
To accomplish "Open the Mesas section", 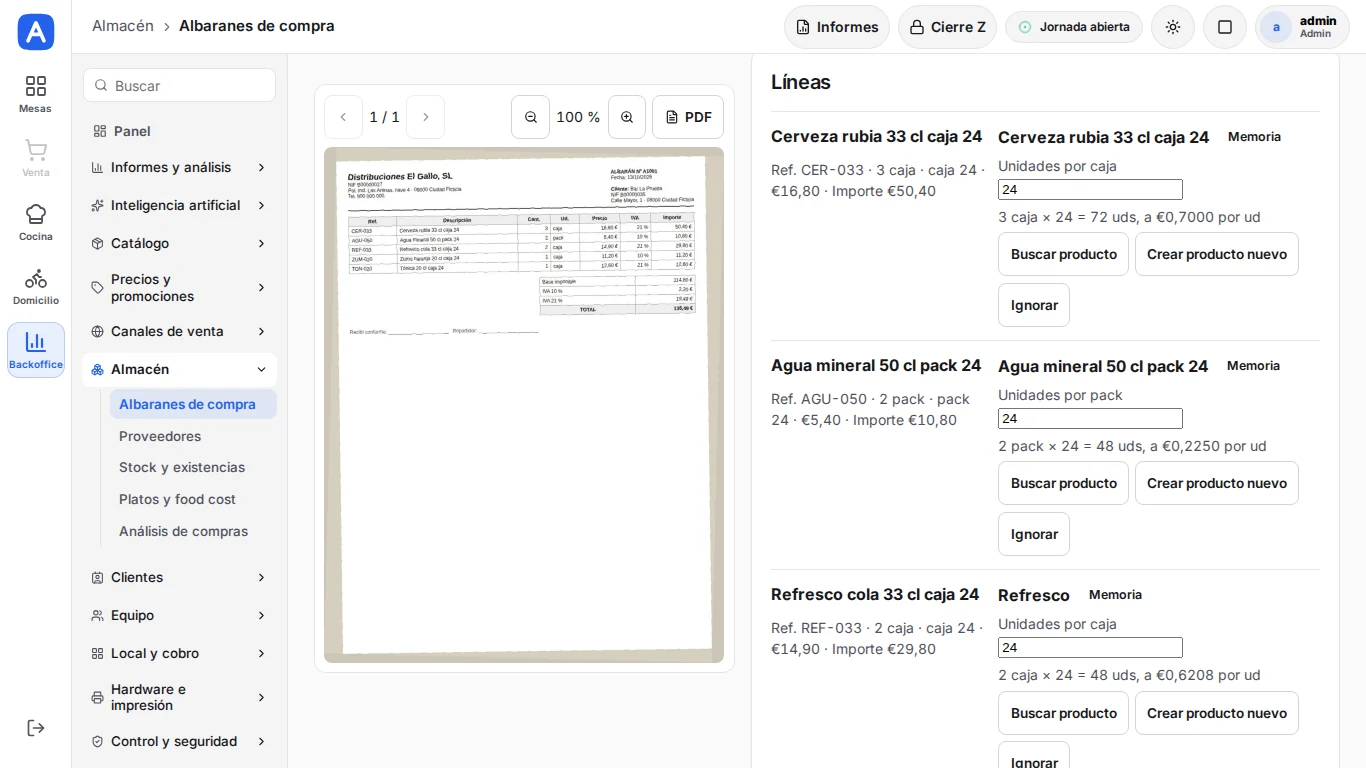I will point(36,94).
